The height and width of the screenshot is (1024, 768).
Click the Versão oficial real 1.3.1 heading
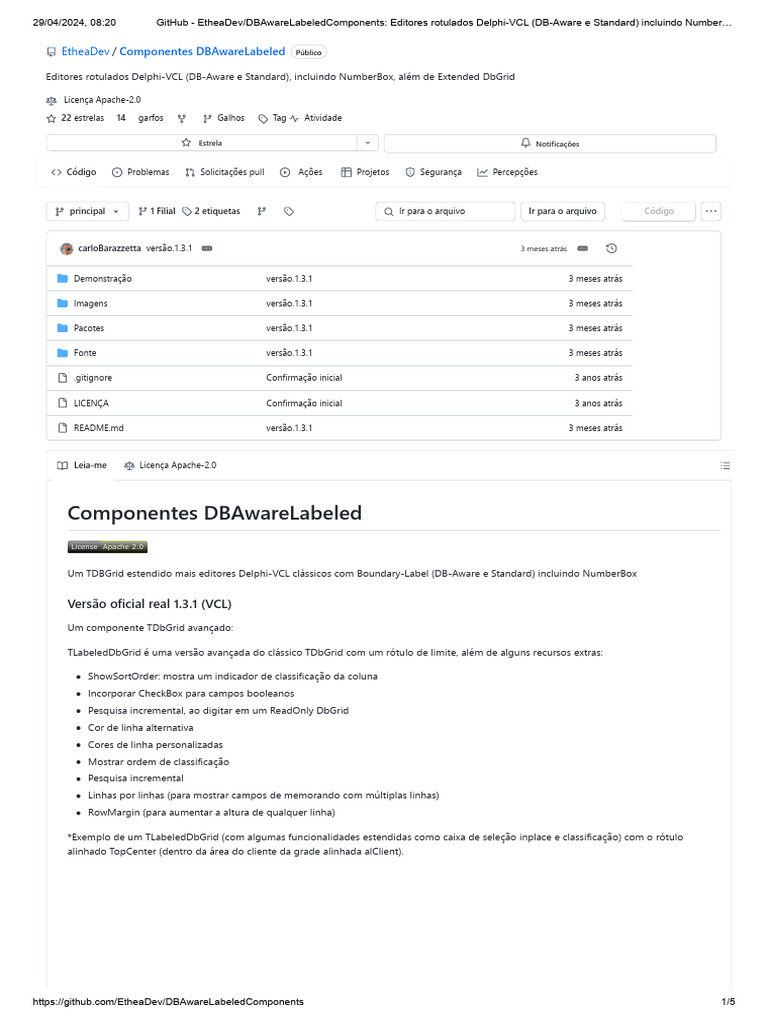click(x=150, y=605)
